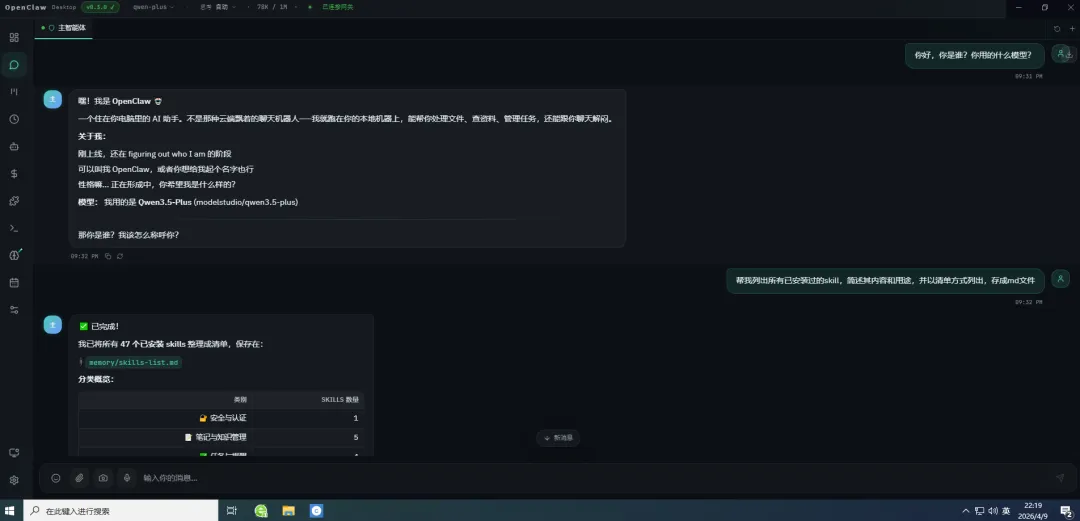
Task: Open the settings gear in sidebar
Action: pos(14,480)
